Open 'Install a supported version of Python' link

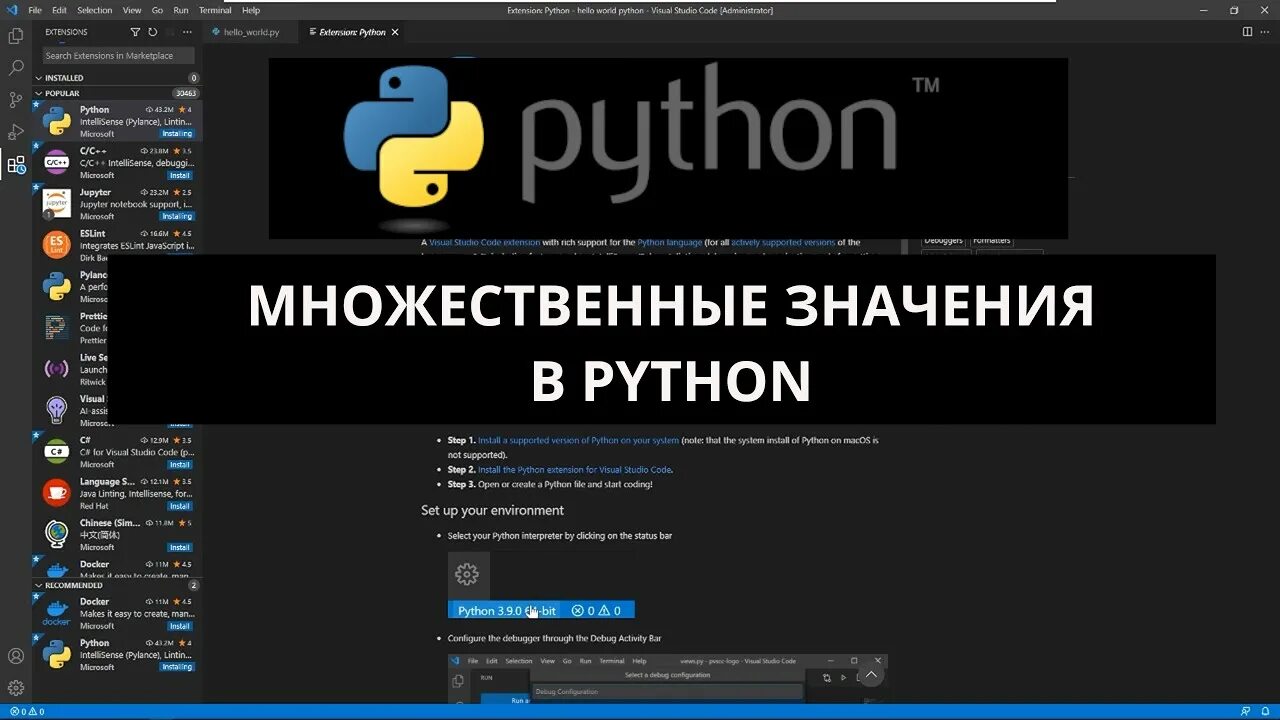[578, 440]
